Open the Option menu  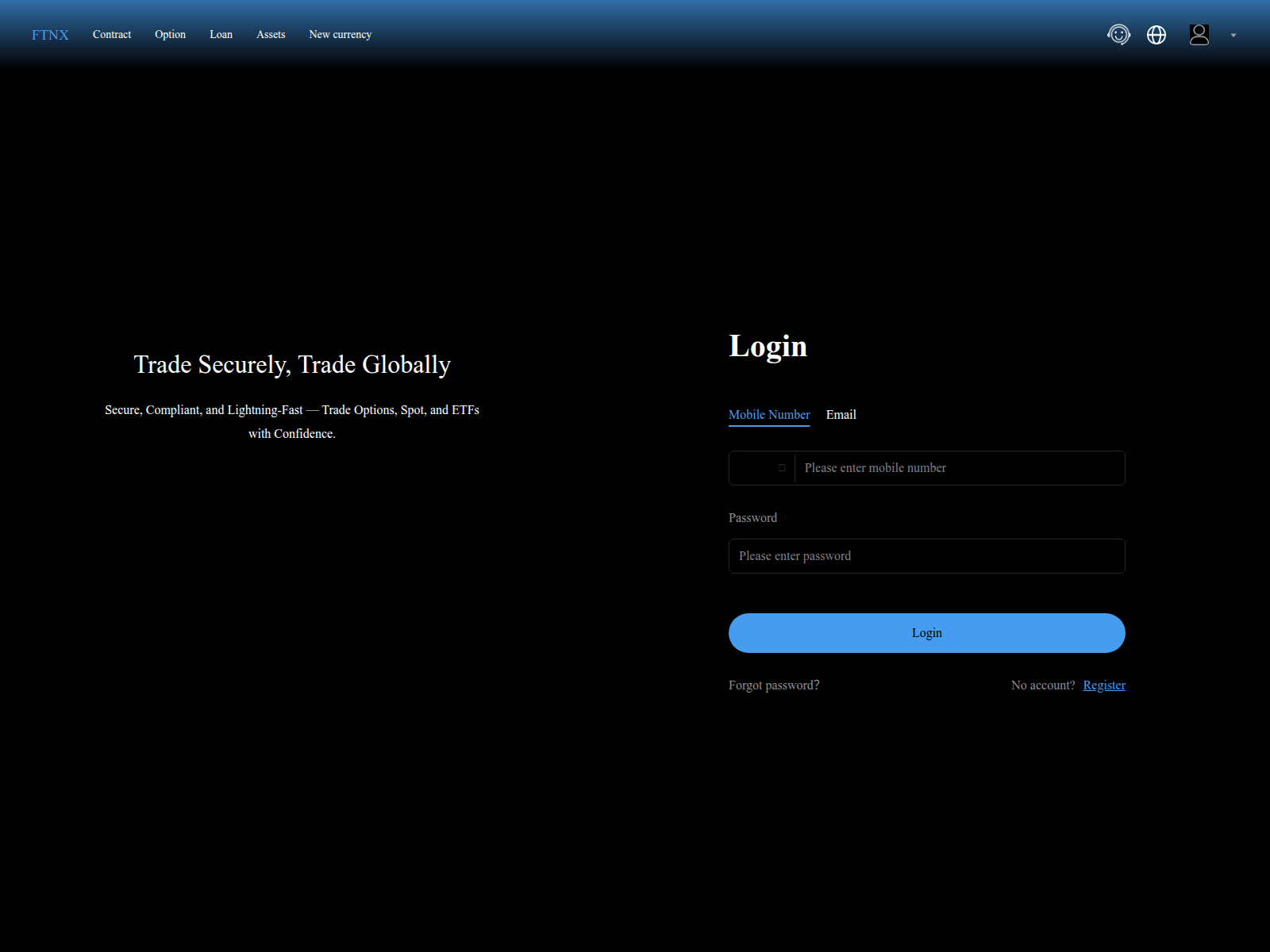click(170, 35)
